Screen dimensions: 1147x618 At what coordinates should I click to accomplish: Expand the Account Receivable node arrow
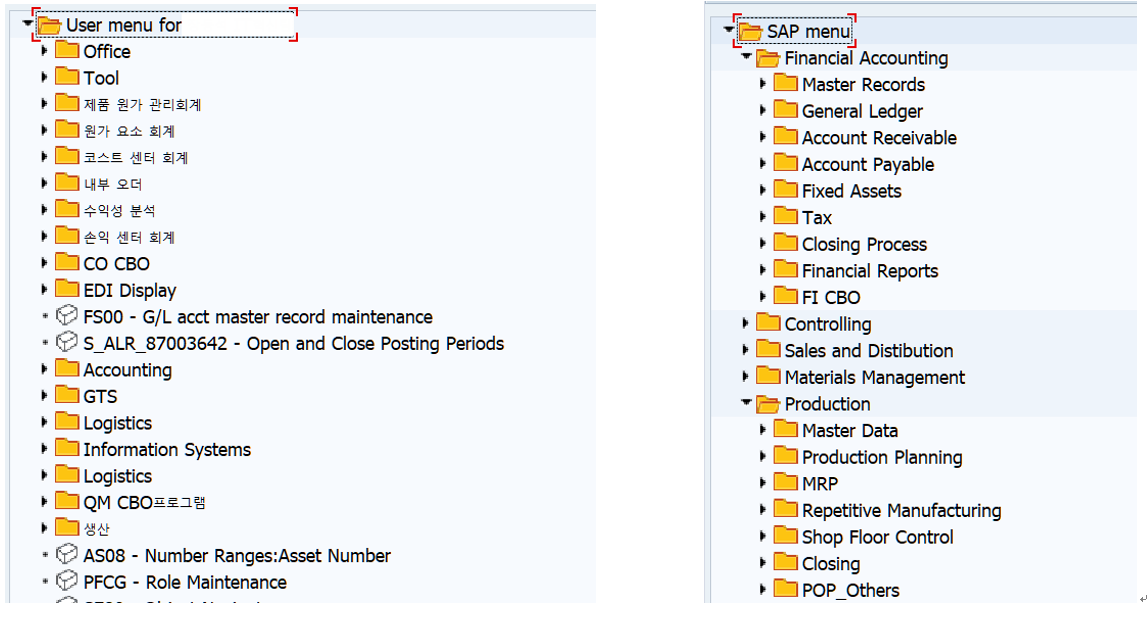click(x=763, y=137)
